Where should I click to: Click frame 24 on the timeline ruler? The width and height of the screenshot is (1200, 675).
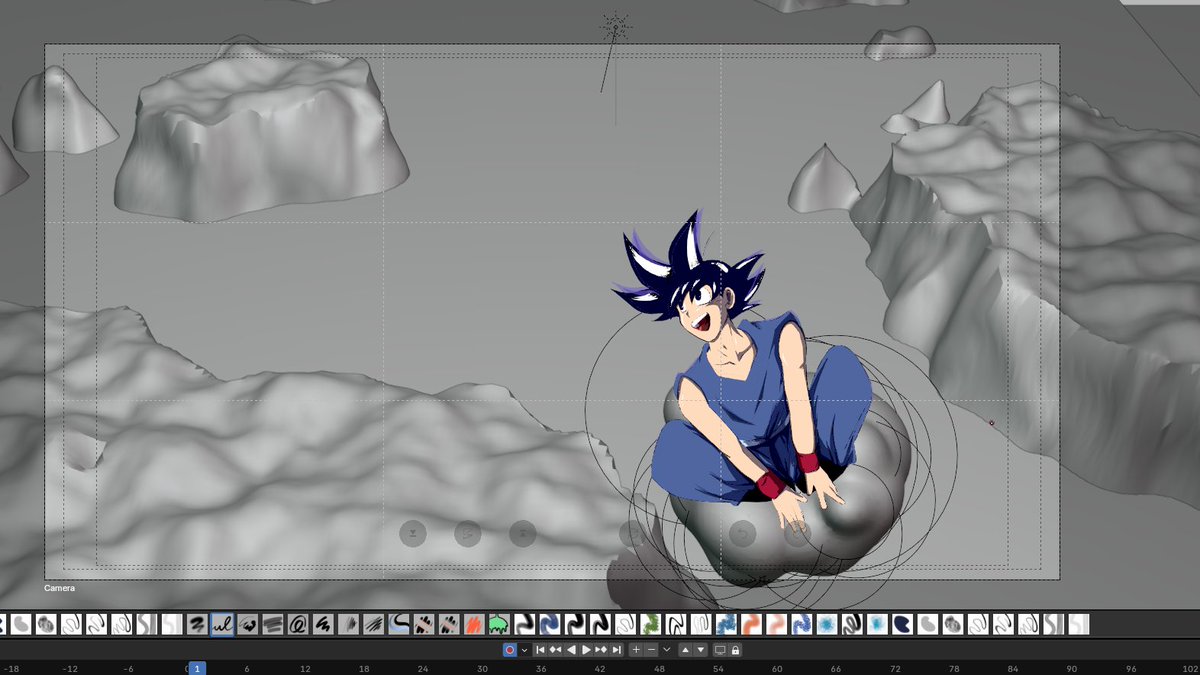tap(423, 668)
